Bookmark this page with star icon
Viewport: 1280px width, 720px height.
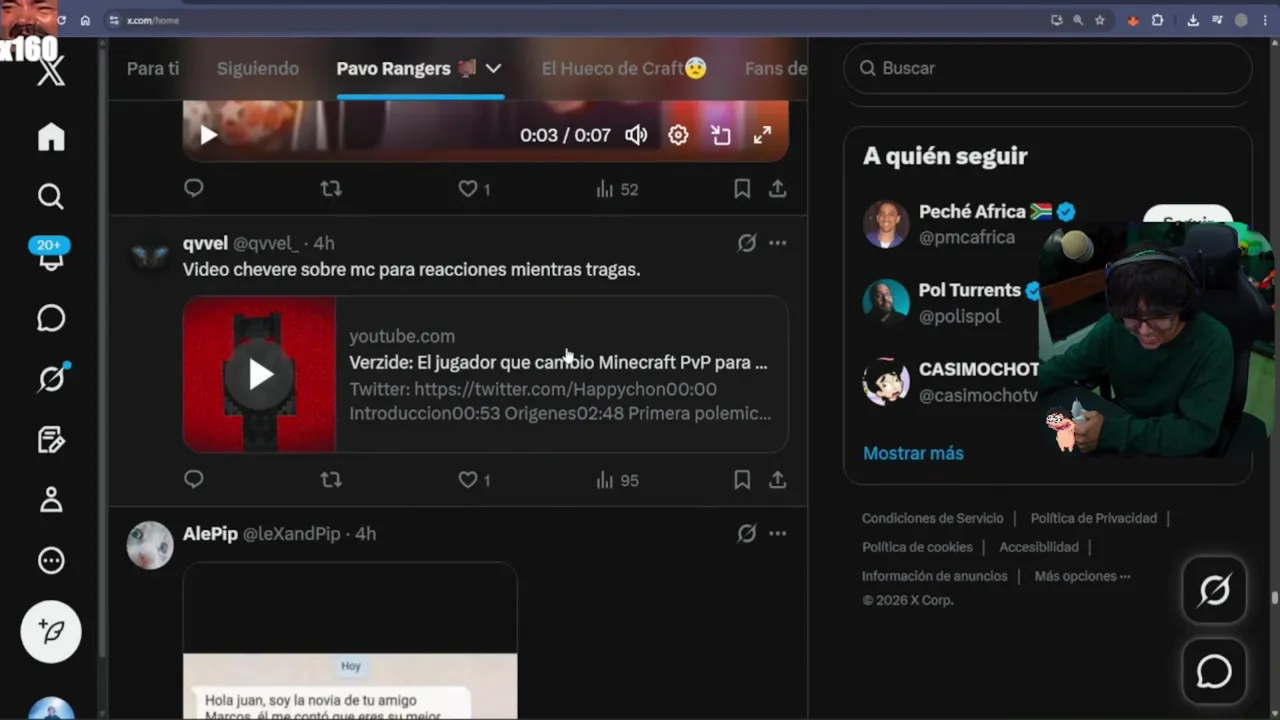pos(1099,20)
